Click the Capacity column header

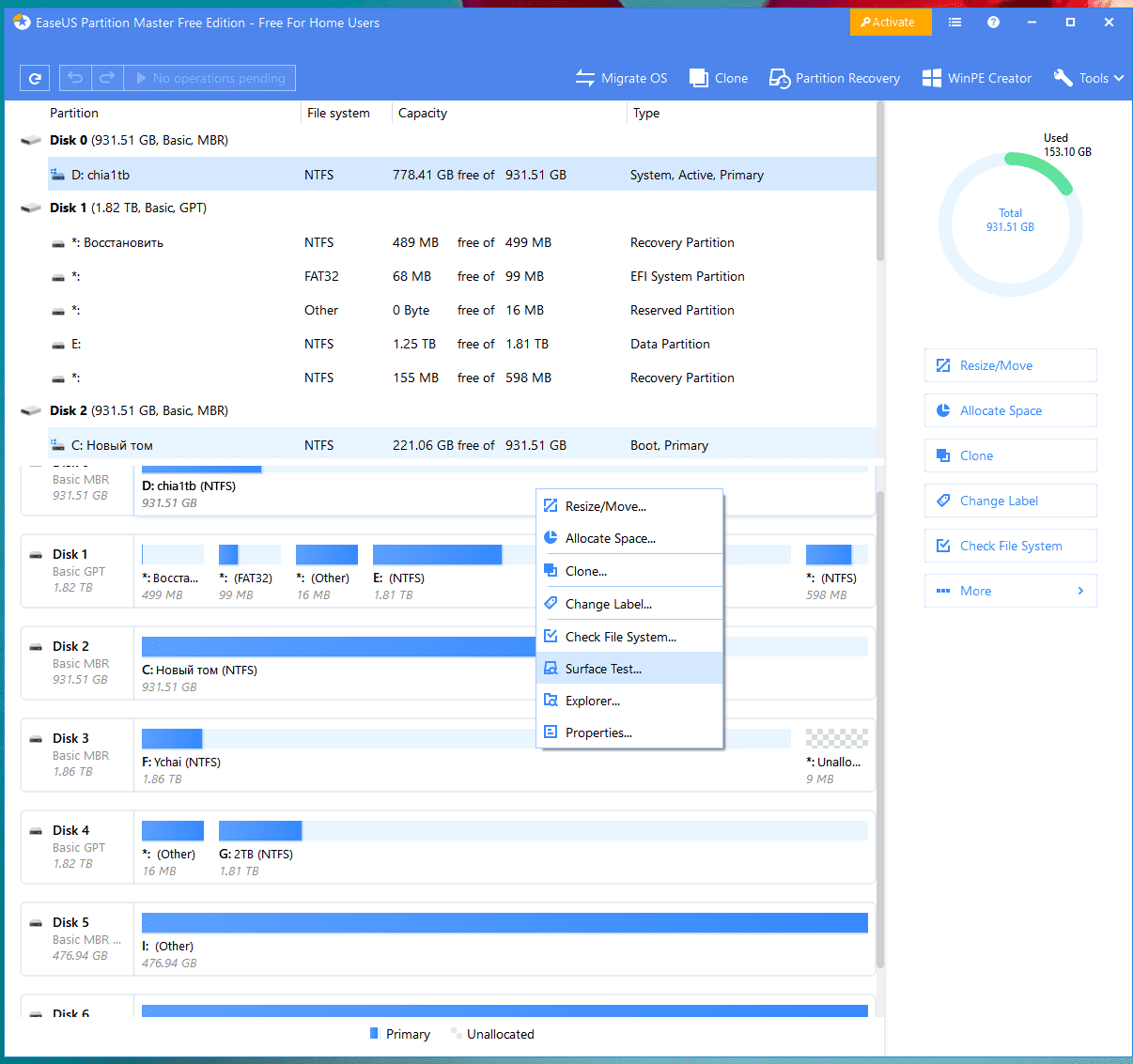point(423,113)
